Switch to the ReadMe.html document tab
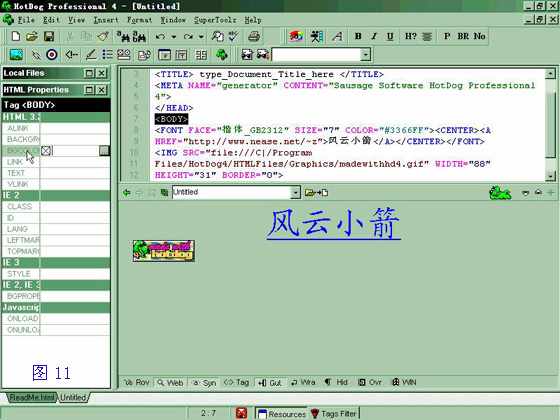 pos(31,397)
